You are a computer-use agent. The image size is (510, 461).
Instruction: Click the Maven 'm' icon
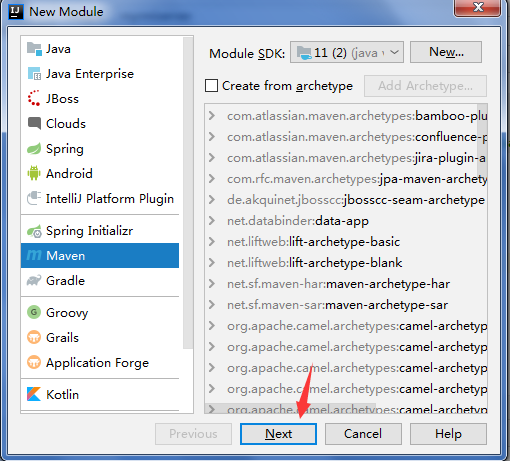34,255
